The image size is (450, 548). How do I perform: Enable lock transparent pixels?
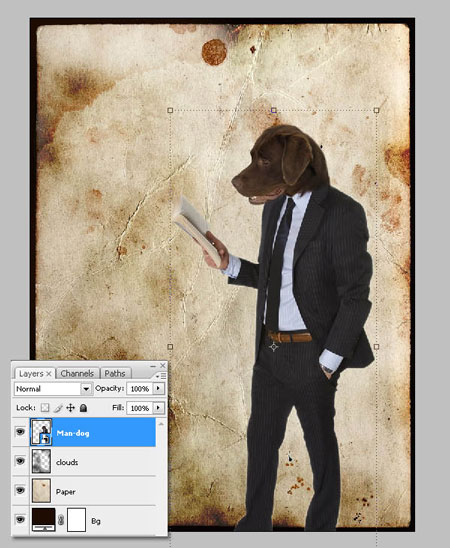point(45,408)
